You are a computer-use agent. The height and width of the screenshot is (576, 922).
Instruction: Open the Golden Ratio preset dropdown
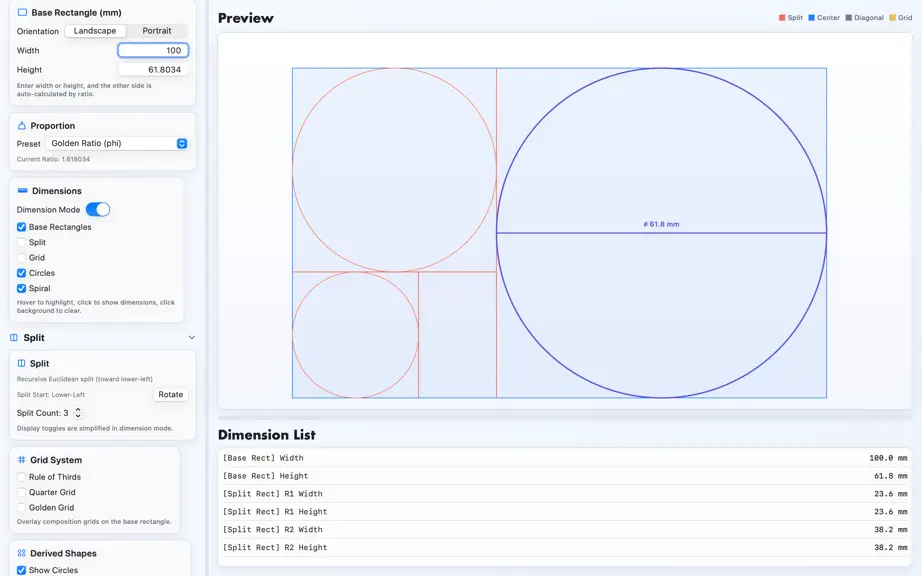(x=117, y=143)
